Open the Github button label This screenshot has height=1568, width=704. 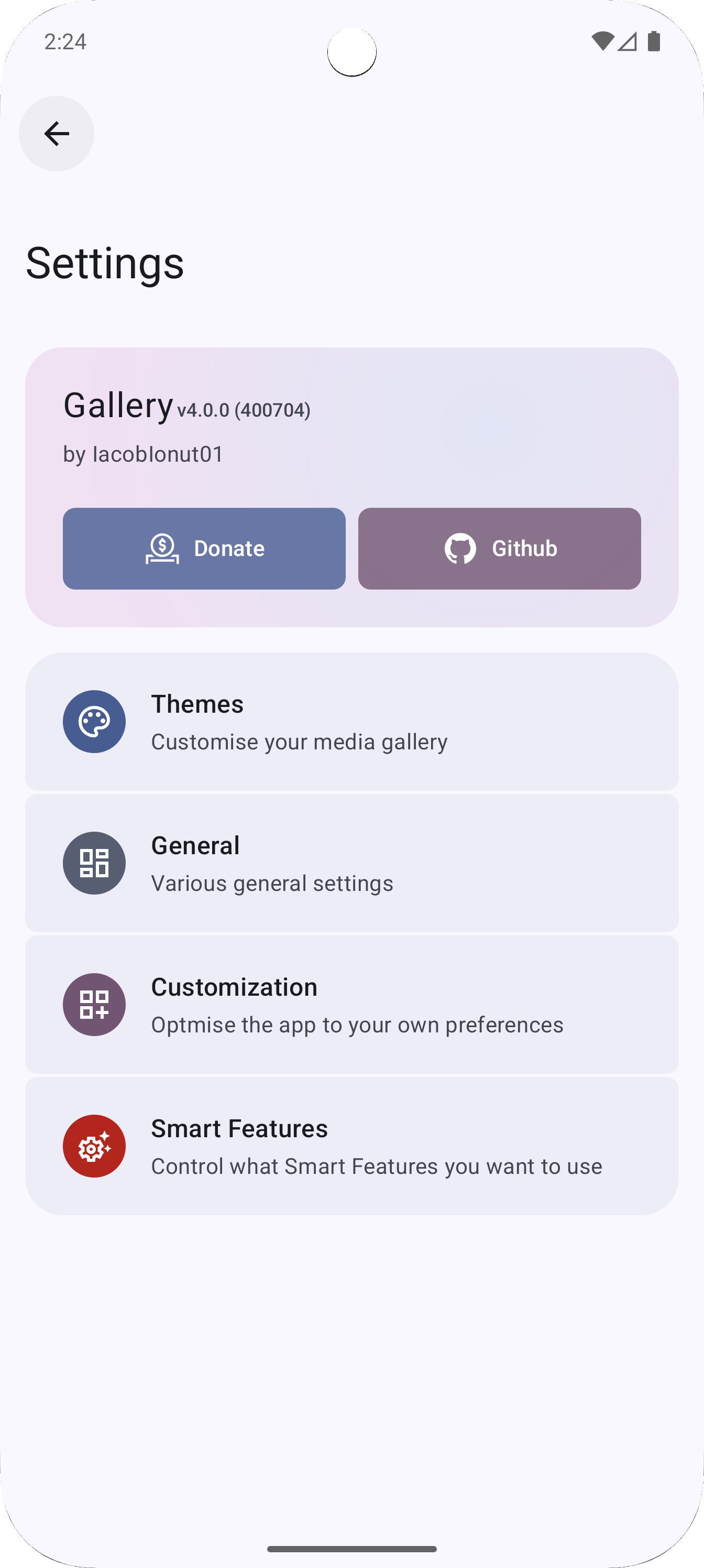[x=524, y=549]
